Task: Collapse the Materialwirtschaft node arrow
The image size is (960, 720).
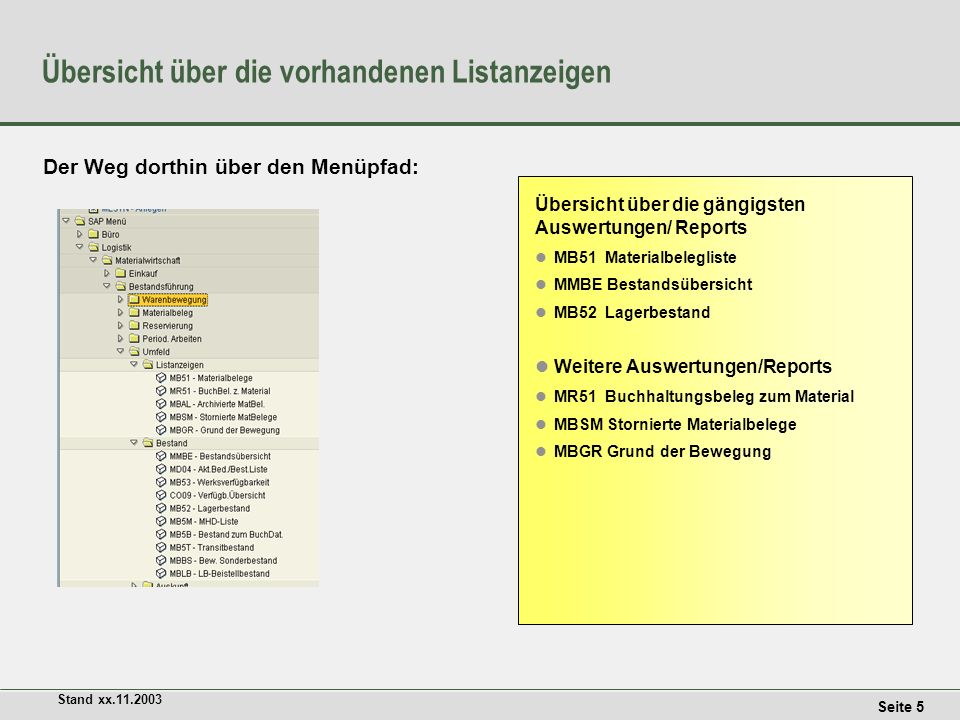Action: click(x=93, y=260)
